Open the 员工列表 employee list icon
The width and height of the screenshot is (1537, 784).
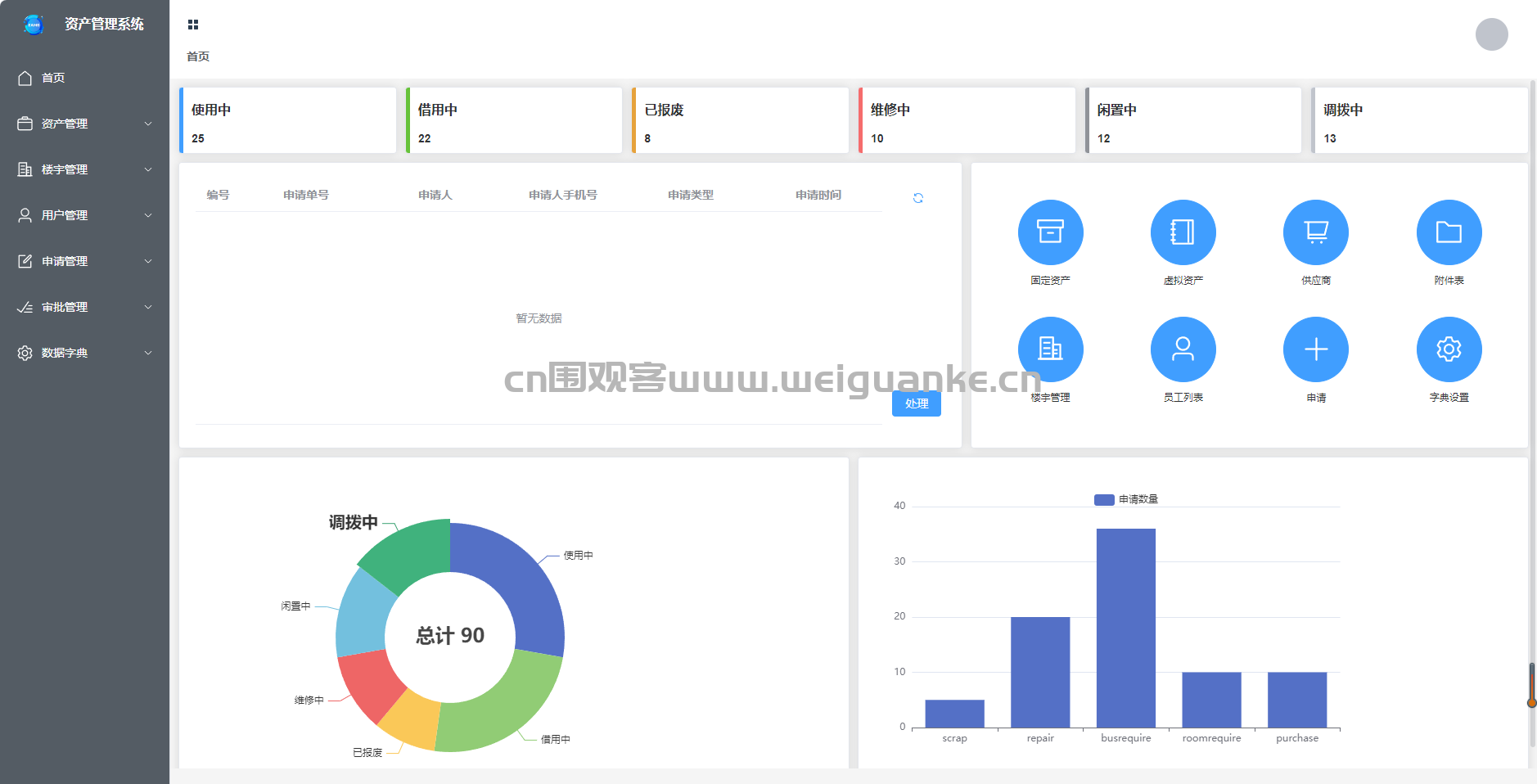pos(1183,349)
